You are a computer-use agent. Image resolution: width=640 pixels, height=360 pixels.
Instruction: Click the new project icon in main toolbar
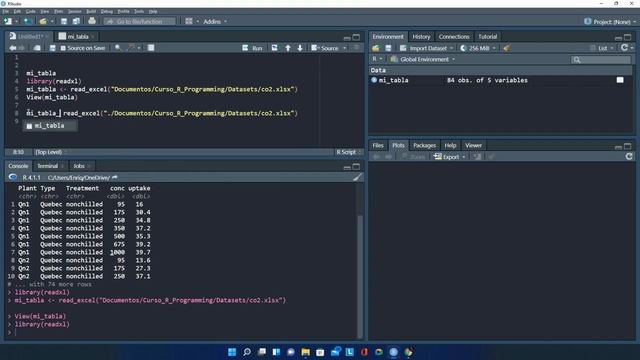pos(27,21)
